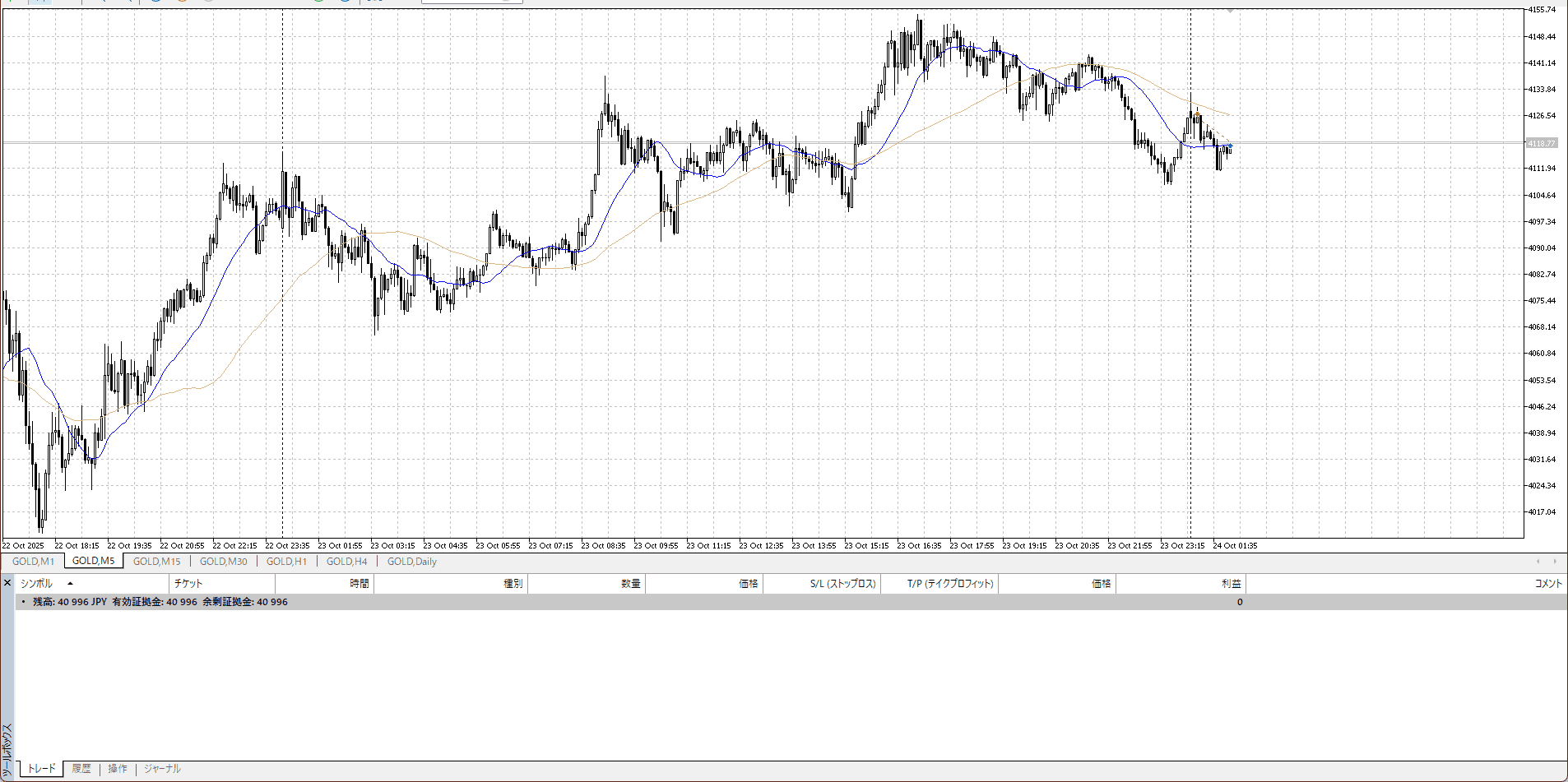Click the chart shift triangle marker
The image size is (1568, 782).
click(1230, 12)
